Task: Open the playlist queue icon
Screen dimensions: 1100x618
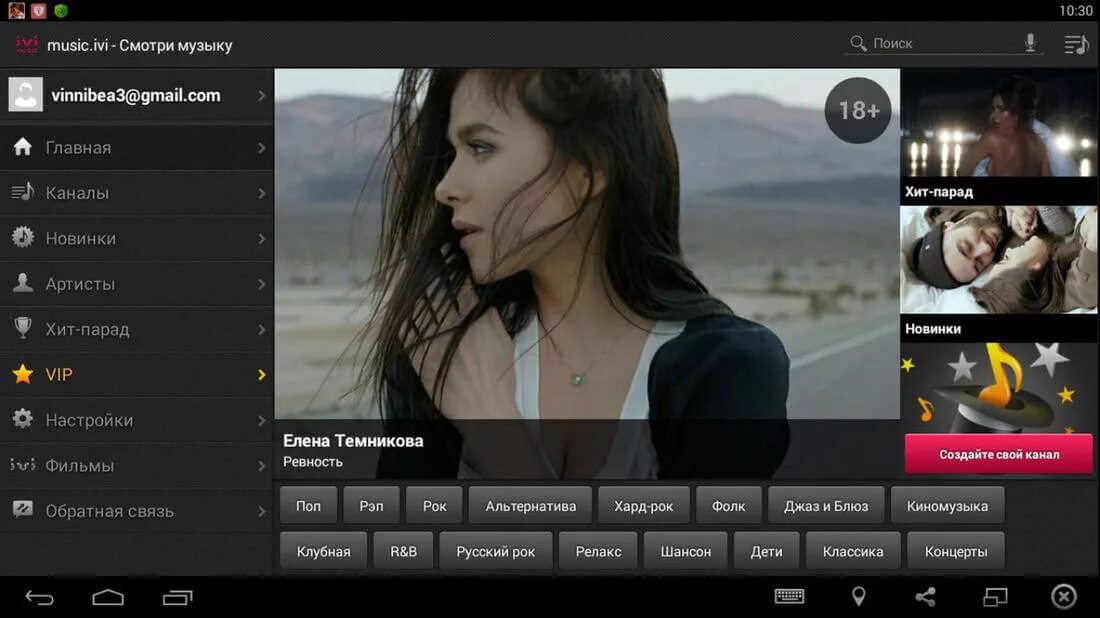Action: coord(1076,45)
